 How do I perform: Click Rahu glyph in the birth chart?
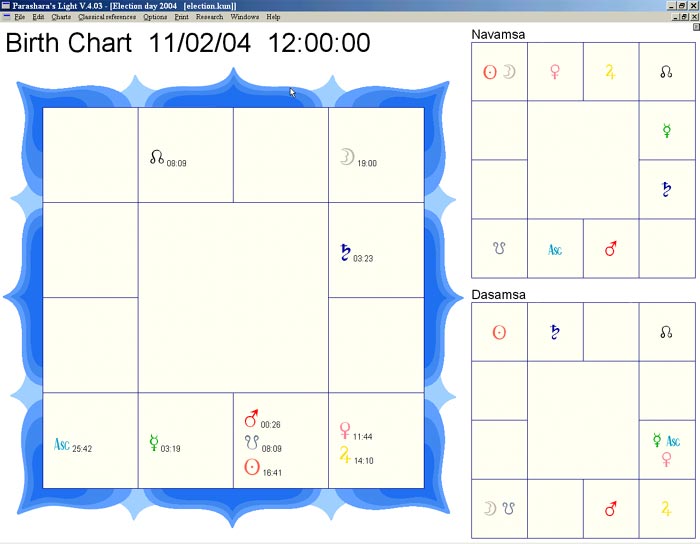click(157, 157)
